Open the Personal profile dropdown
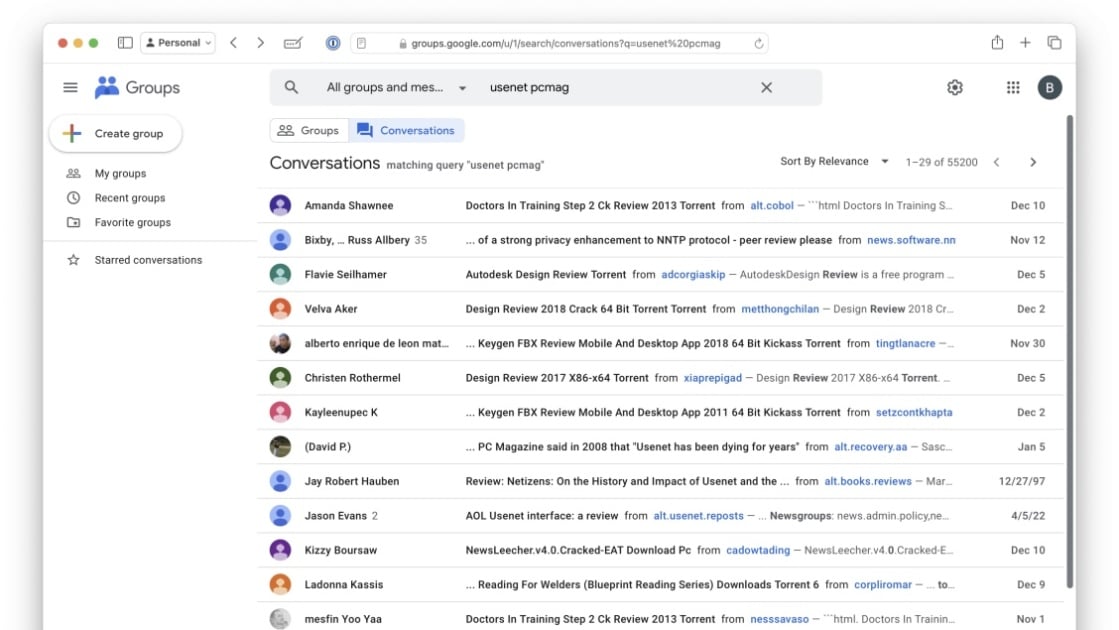 pyautogui.click(x=178, y=43)
